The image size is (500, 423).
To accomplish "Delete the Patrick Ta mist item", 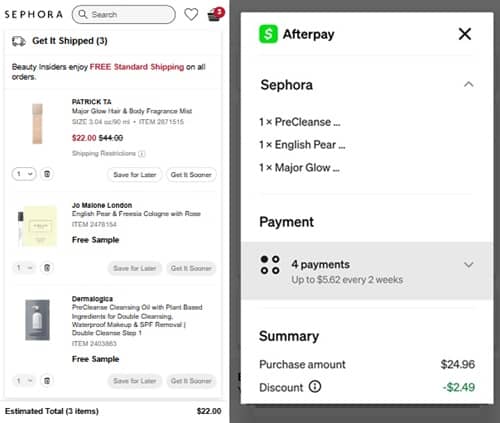I will [x=47, y=174].
